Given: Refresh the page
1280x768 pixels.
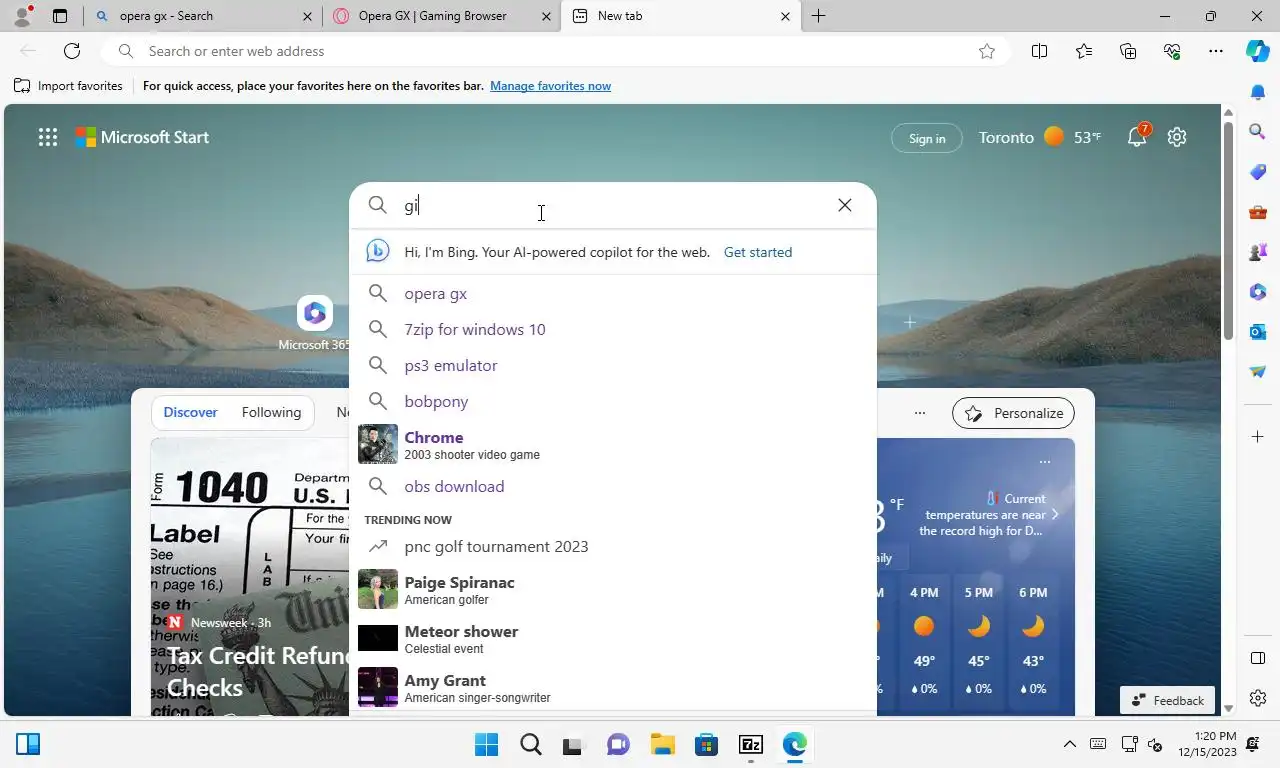Looking at the screenshot, I should click(72, 51).
